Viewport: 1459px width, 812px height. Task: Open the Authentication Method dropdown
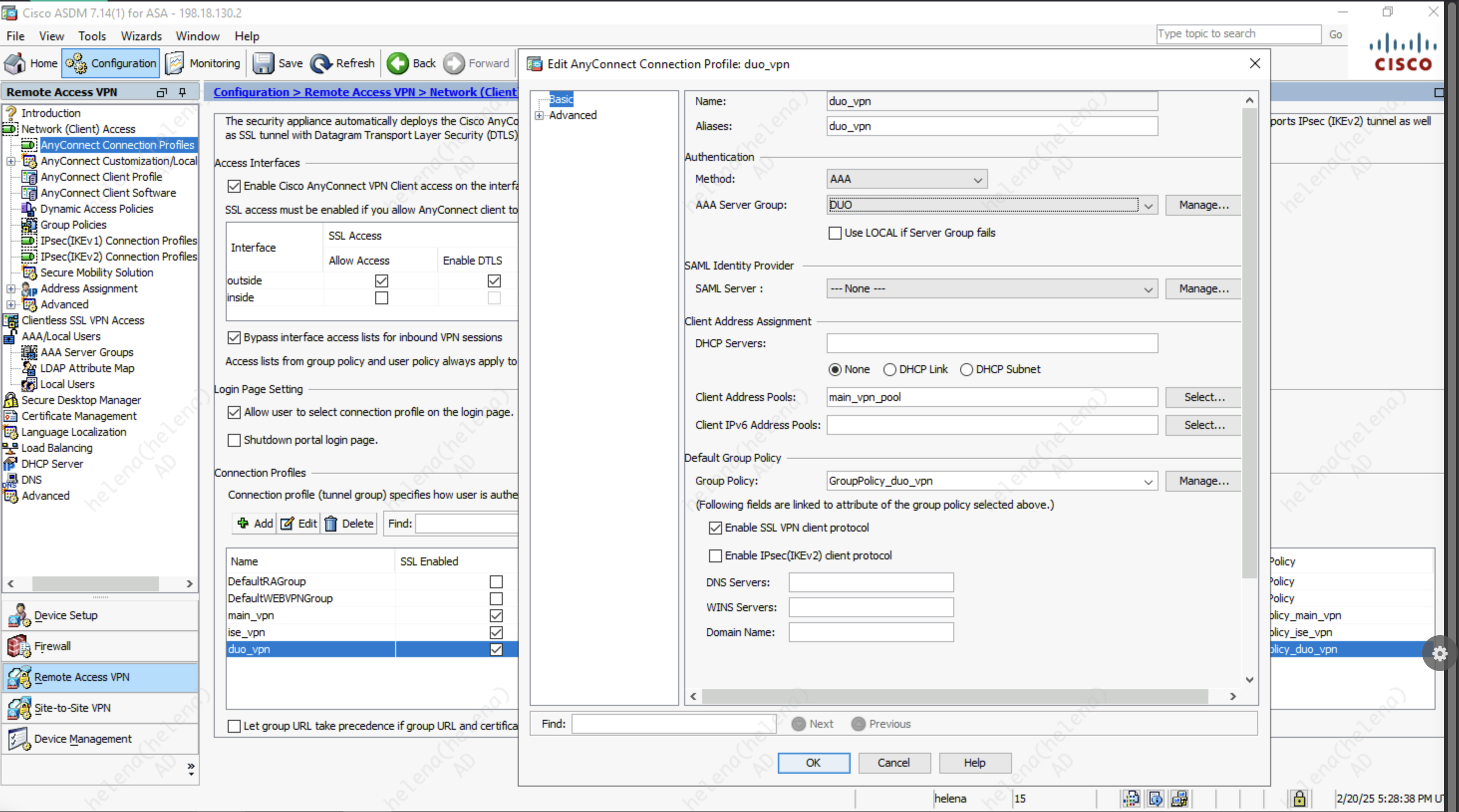[906, 179]
